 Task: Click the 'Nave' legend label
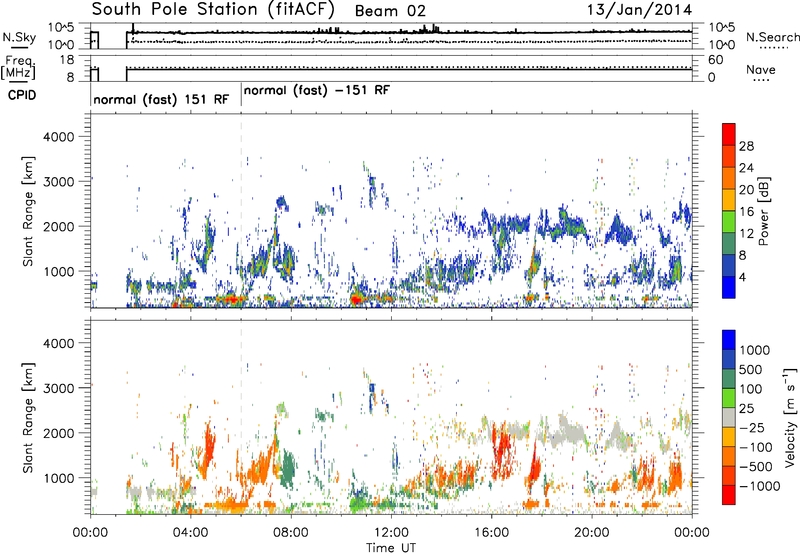coord(760,69)
